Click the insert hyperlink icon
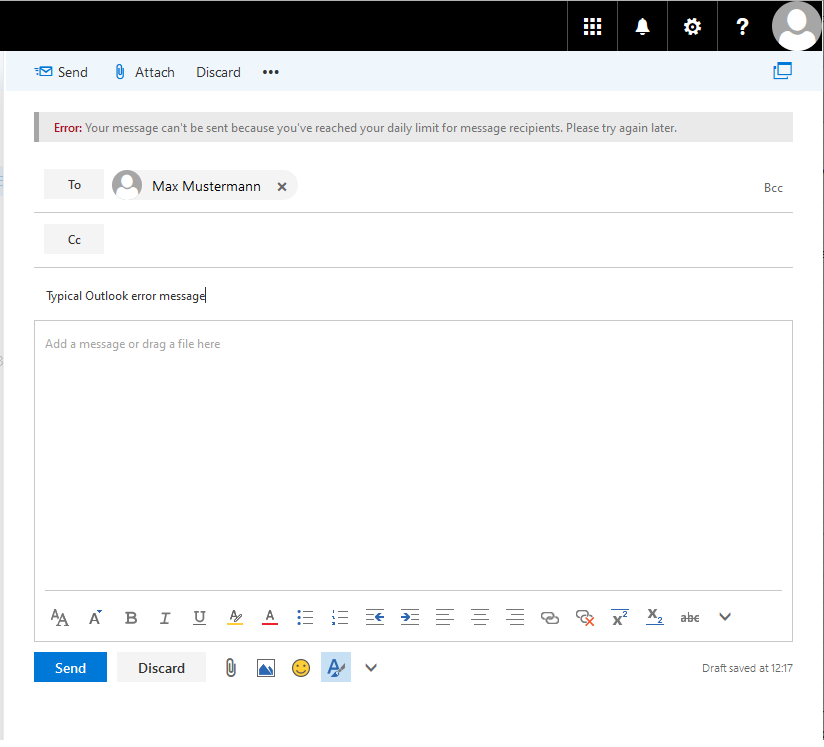Image resolution: width=824 pixels, height=747 pixels. pos(549,617)
